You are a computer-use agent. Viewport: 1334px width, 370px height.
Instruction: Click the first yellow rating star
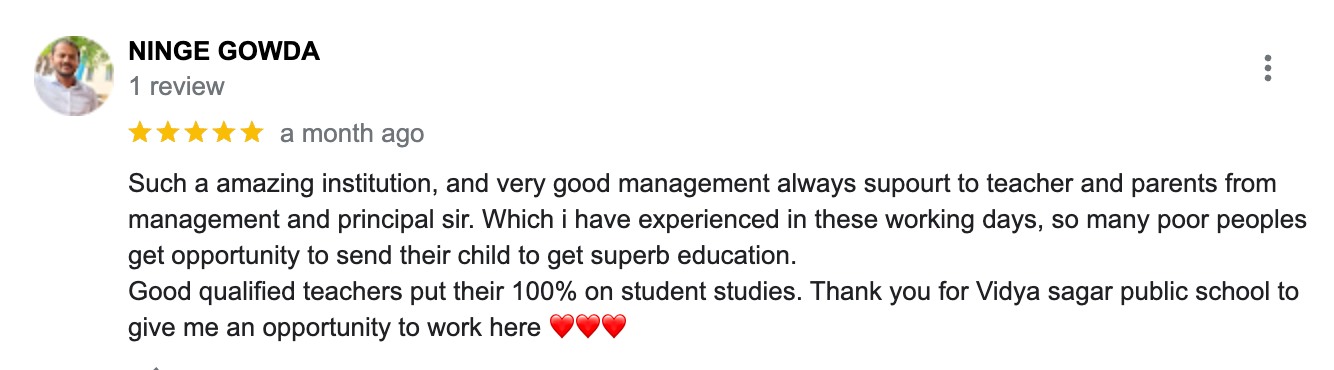140,132
